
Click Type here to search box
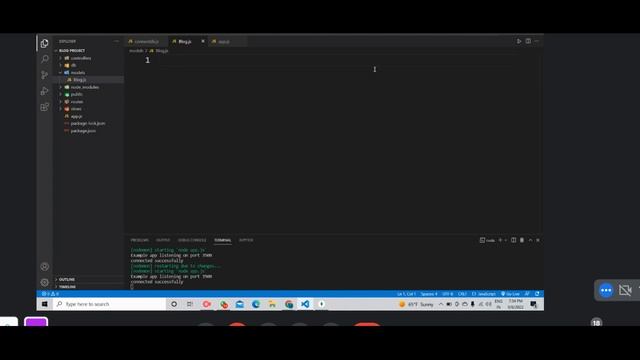(x=109, y=304)
